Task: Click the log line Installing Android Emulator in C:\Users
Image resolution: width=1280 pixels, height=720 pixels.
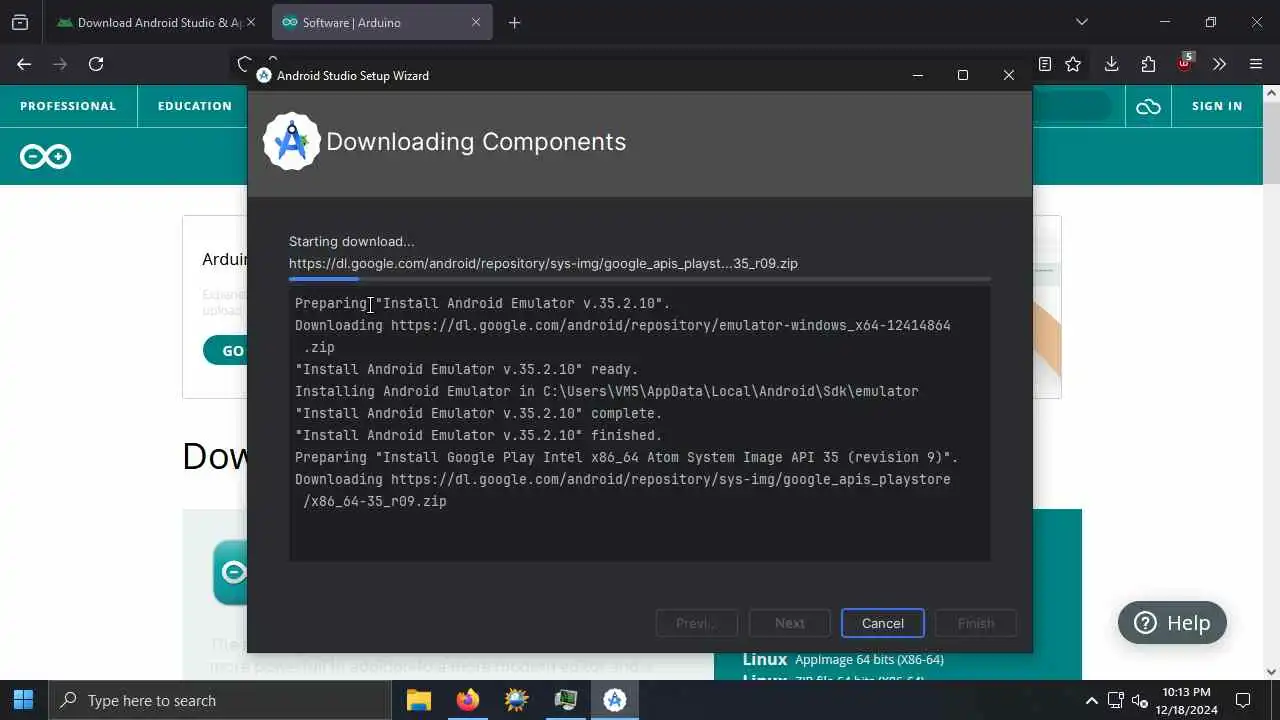Action: click(606, 391)
